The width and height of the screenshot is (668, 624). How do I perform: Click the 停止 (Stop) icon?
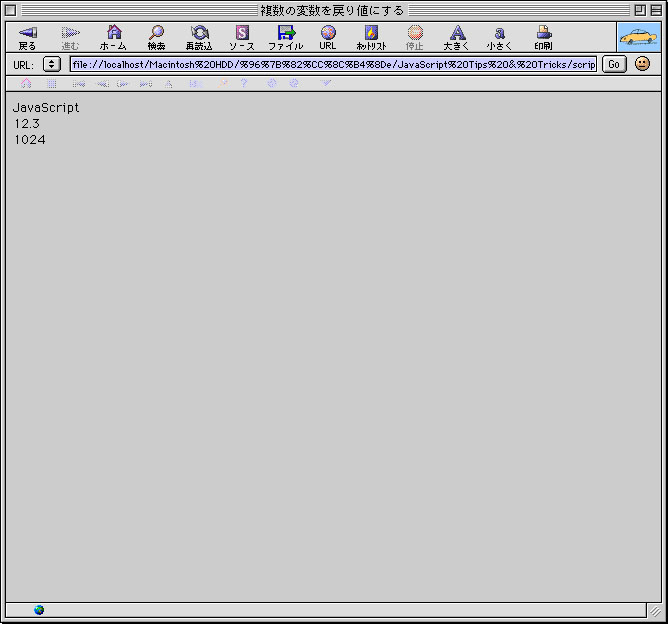click(x=415, y=32)
